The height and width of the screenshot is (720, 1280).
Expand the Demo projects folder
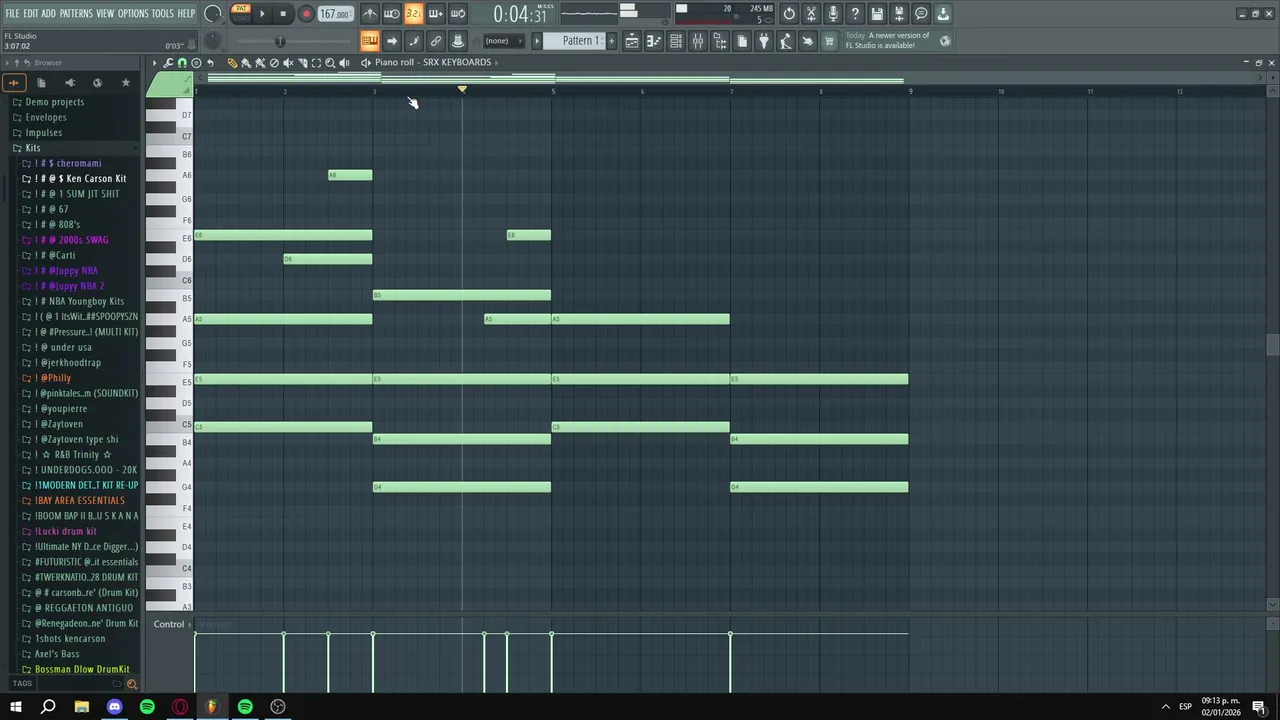coord(54,102)
